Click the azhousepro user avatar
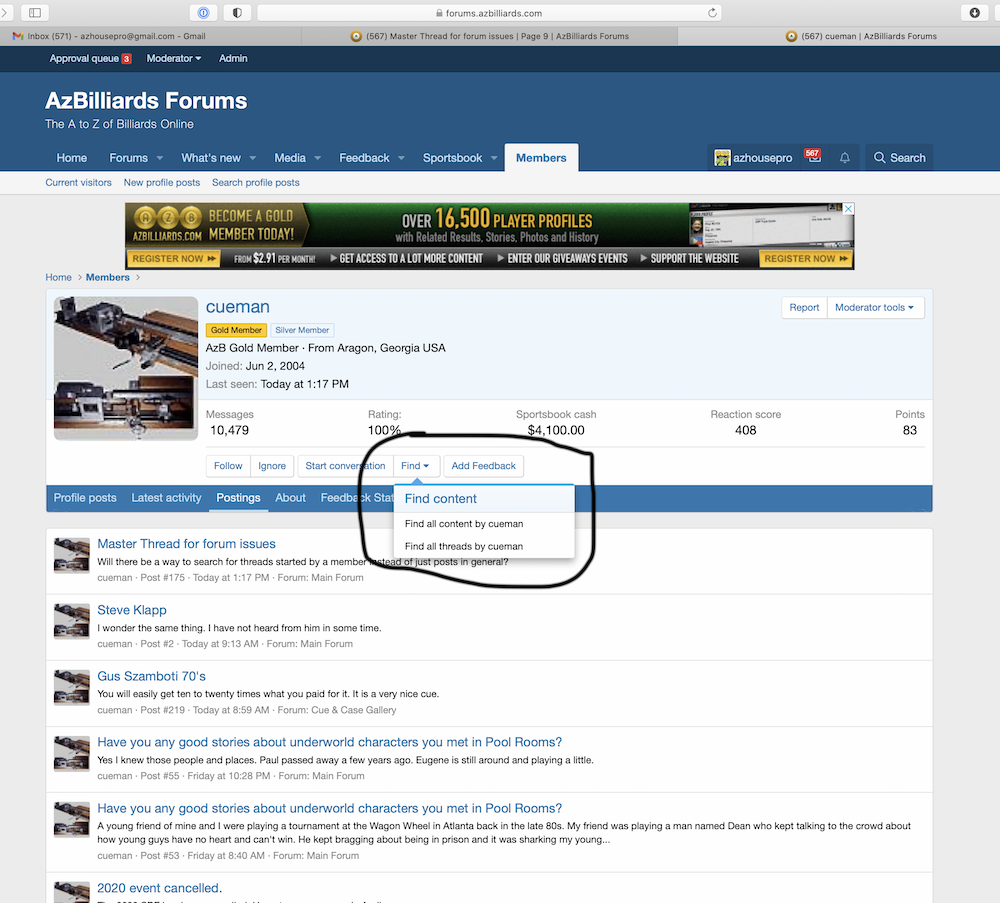The image size is (1000, 903). click(722, 158)
